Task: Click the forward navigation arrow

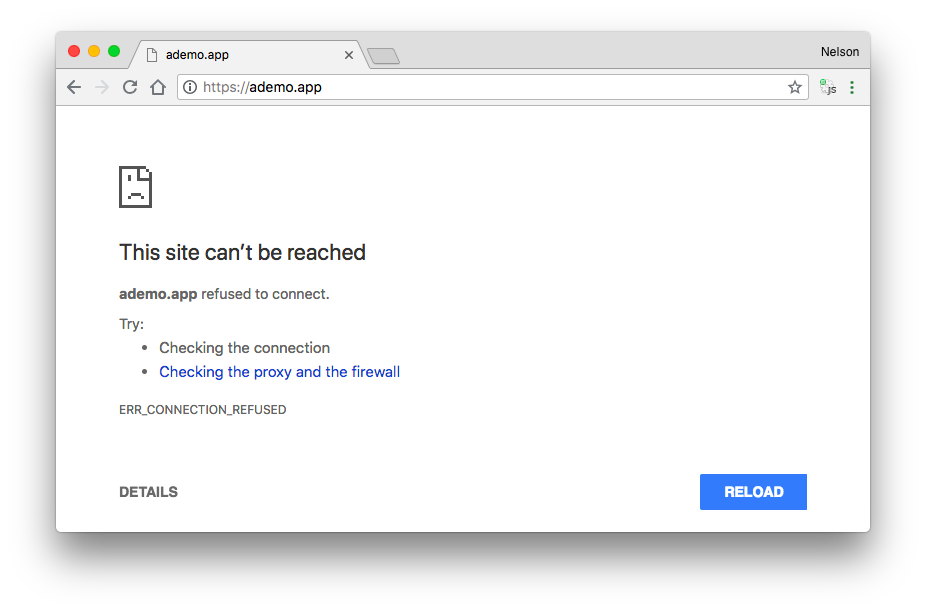Action: [x=101, y=87]
